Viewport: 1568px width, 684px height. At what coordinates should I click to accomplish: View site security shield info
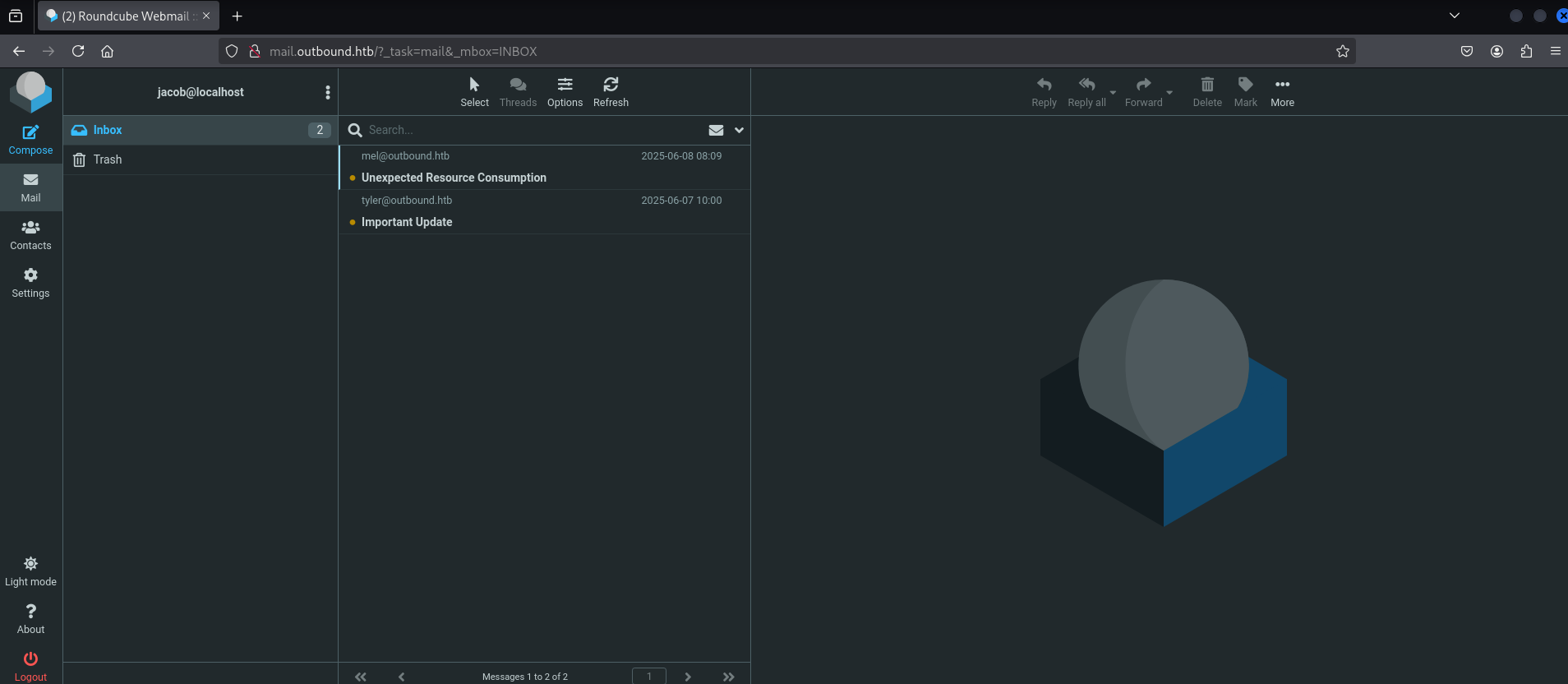(x=232, y=51)
